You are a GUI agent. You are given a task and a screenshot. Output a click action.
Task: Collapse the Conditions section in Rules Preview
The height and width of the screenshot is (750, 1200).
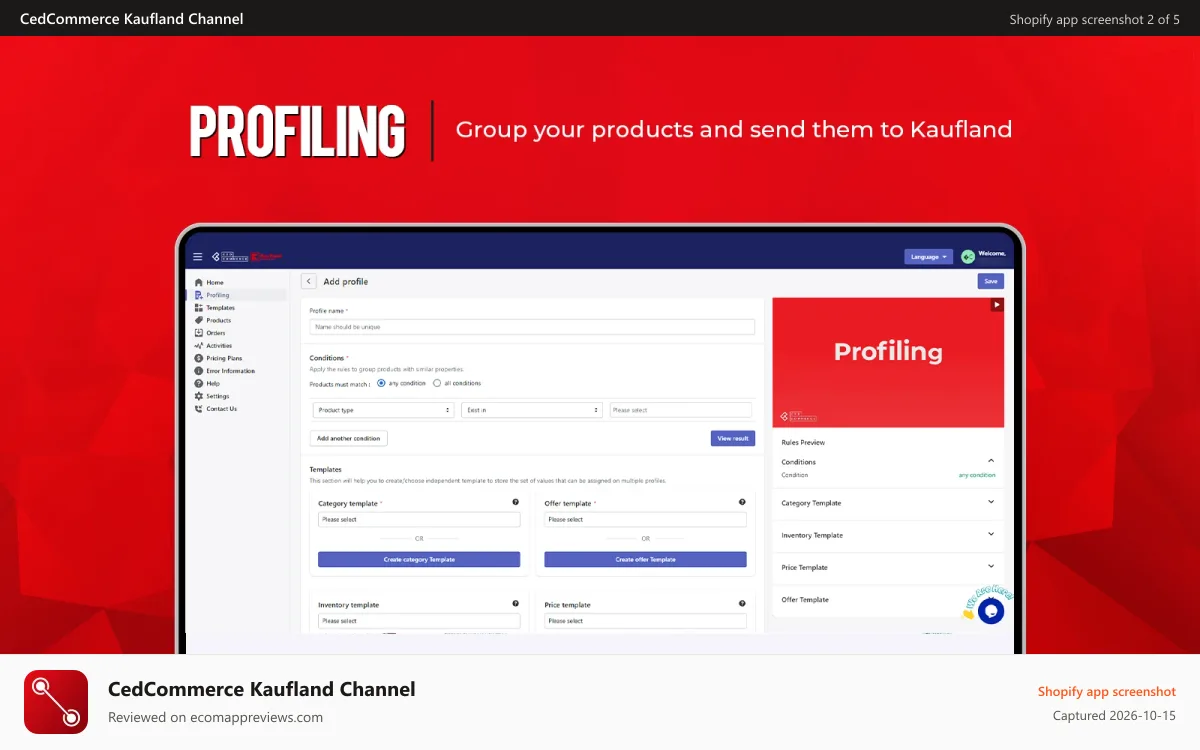pos(991,461)
